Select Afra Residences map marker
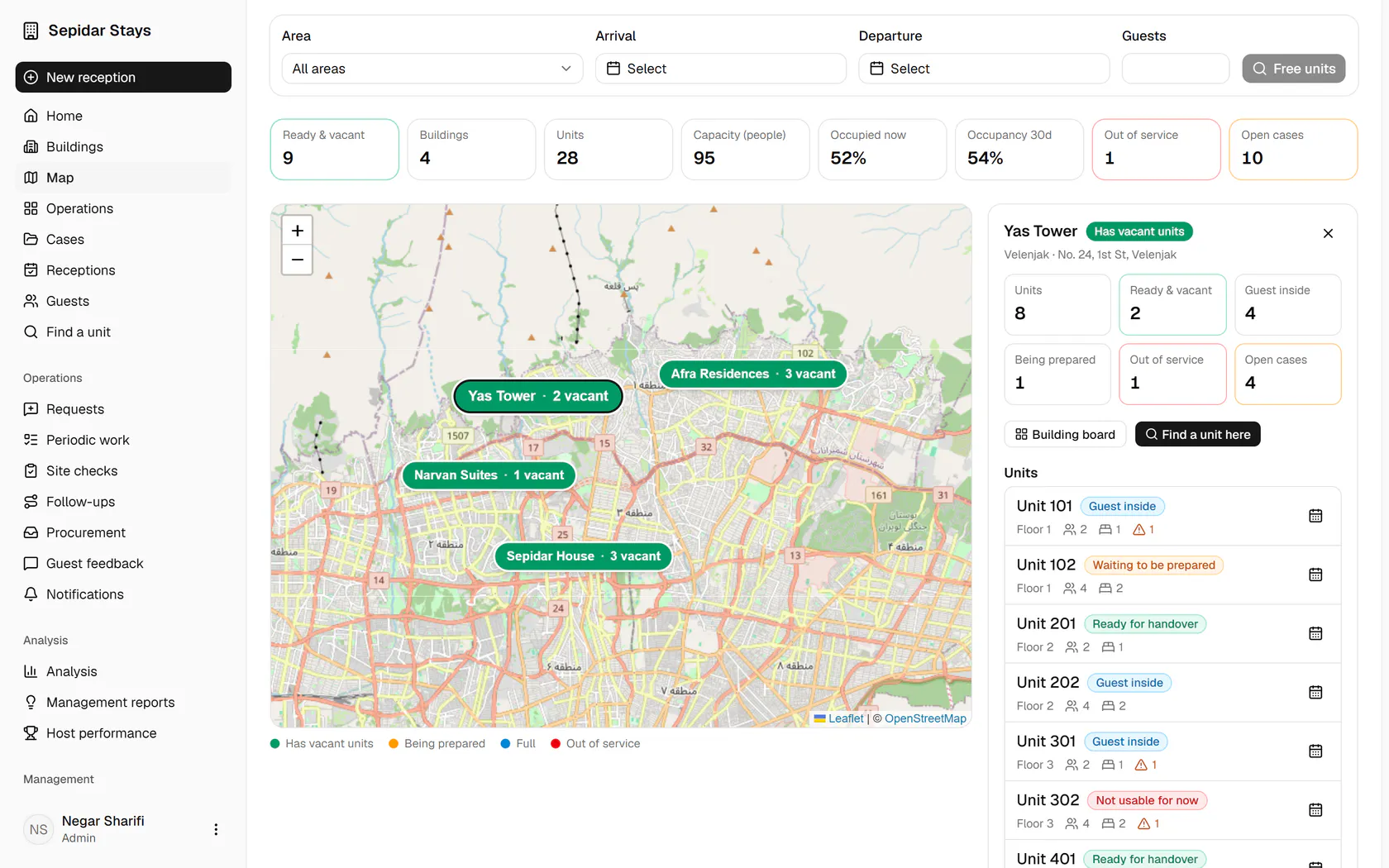The height and width of the screenshot is (868, 1389). click(x=753, y=374)
